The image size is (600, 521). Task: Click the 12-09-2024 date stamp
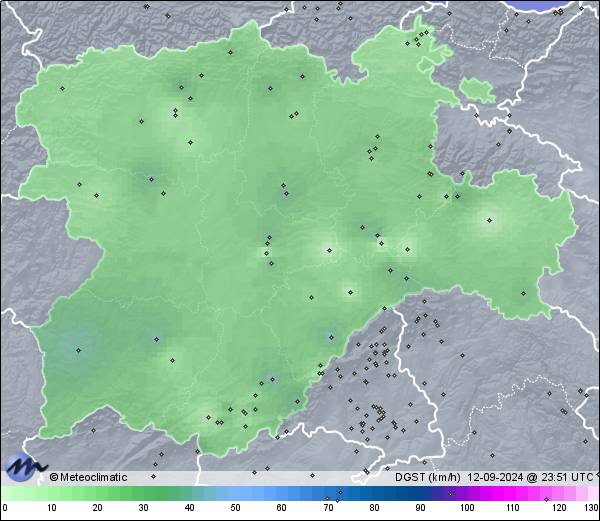tap(495, 477)
